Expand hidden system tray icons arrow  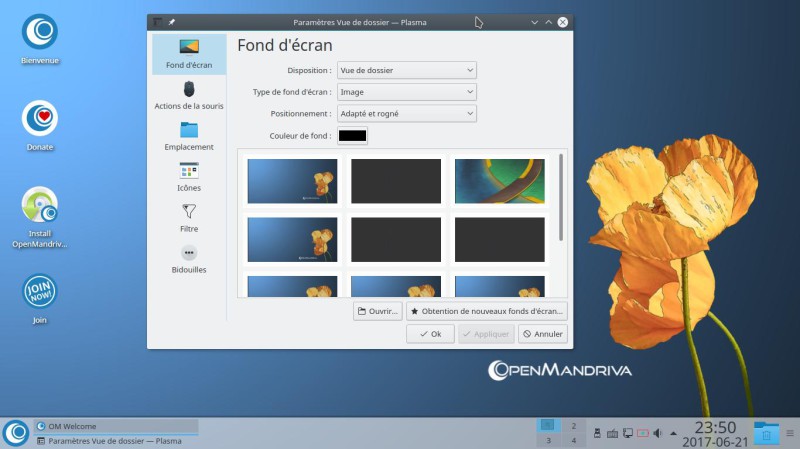tap(673, 434)
